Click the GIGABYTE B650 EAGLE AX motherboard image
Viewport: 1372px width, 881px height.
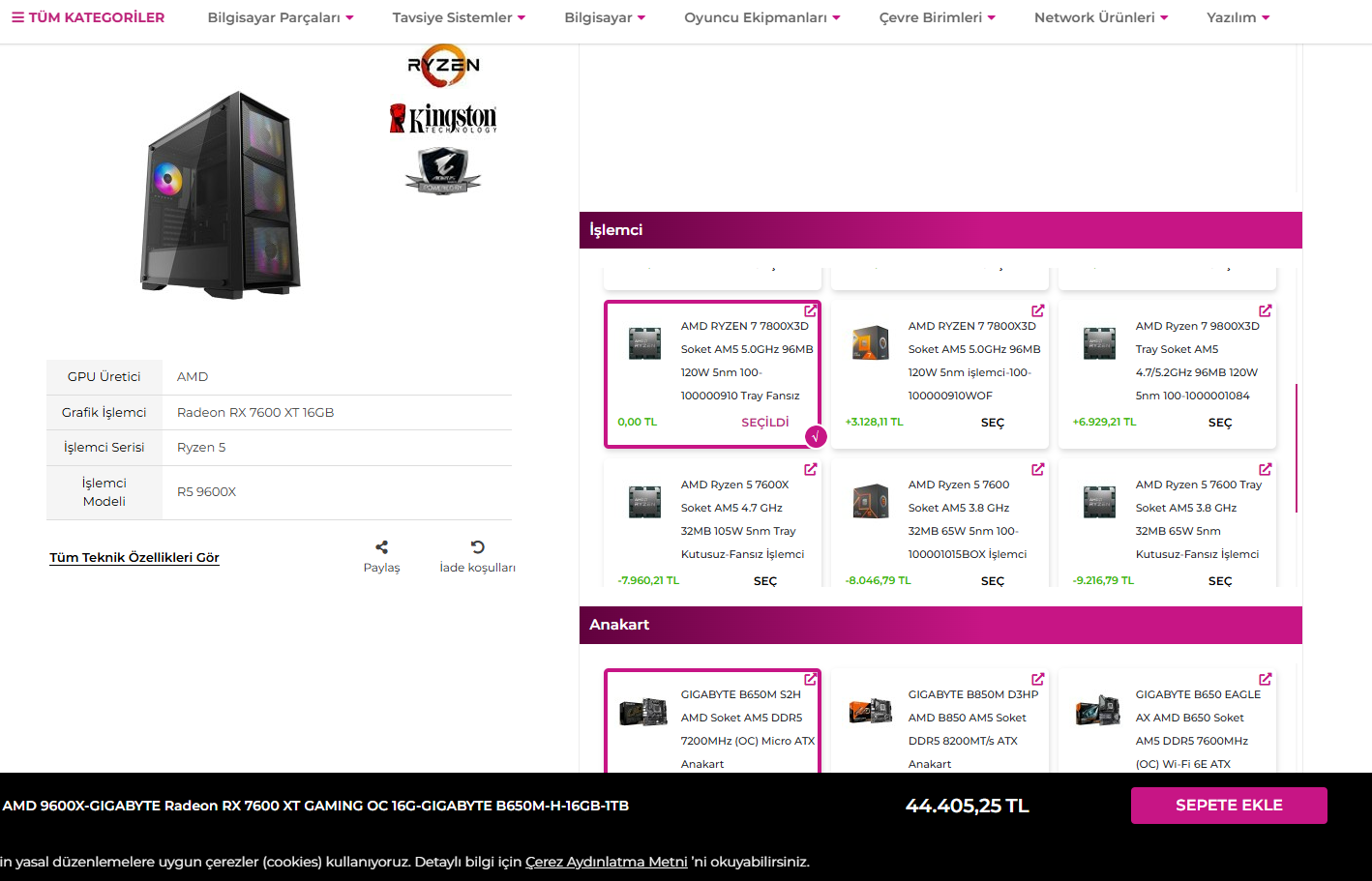tap(1098, 711)
